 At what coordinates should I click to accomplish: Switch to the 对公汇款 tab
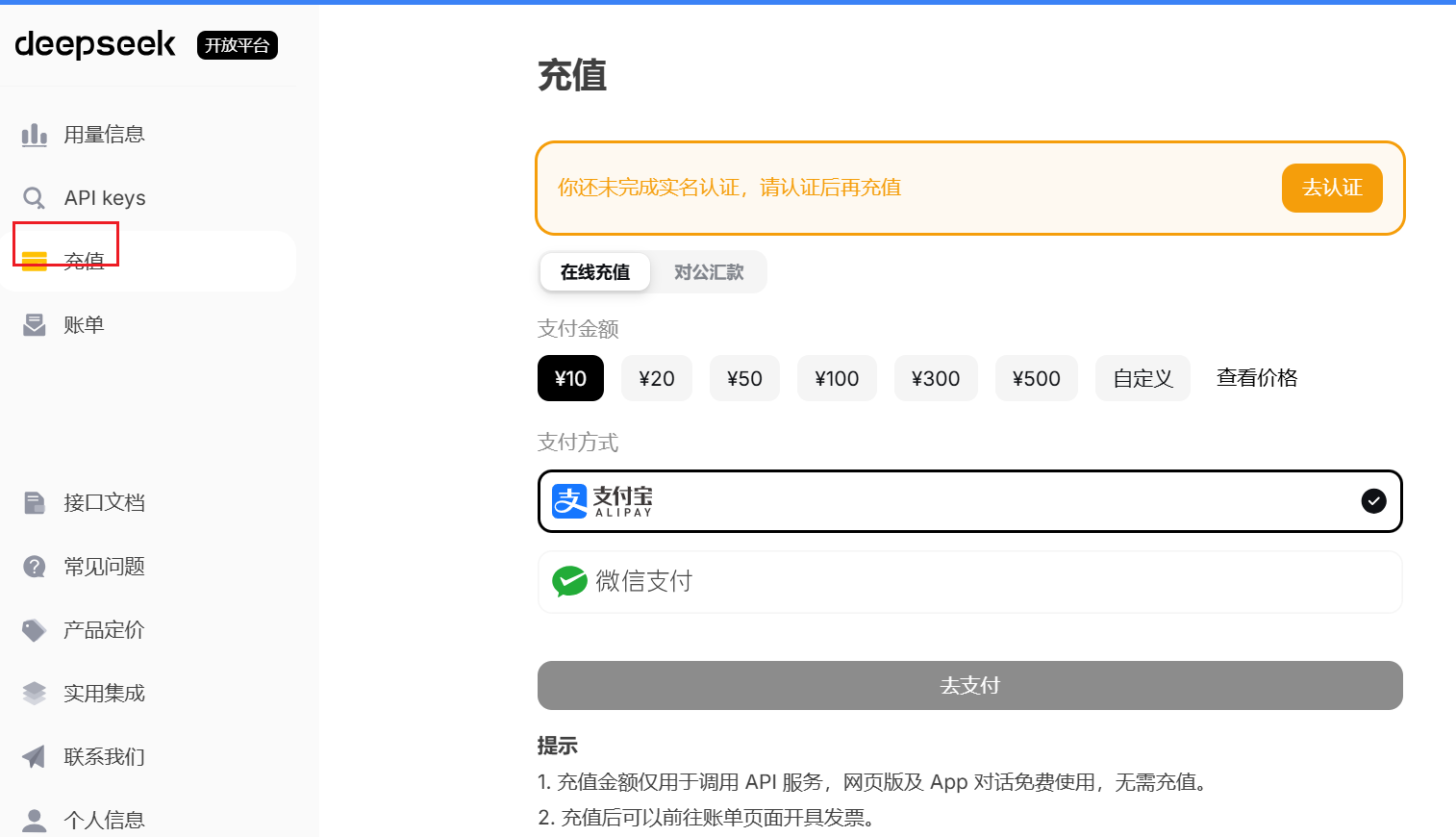(x=709, y=272)
